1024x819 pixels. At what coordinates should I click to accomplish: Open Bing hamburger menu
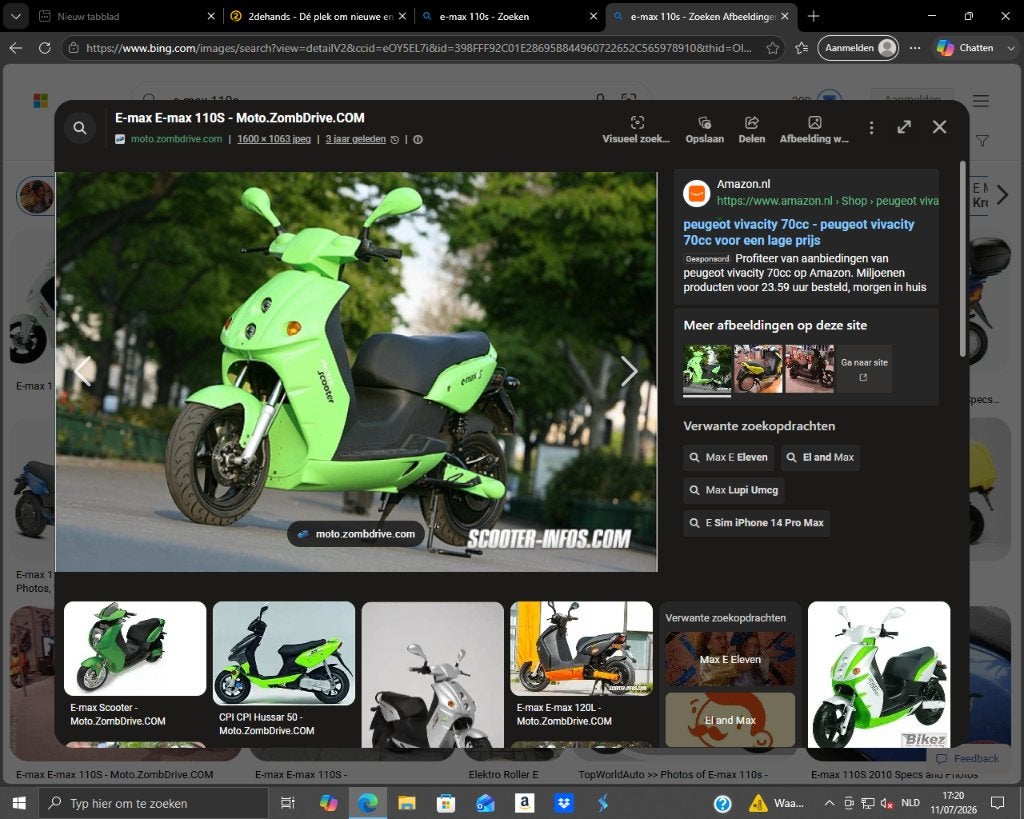(981, 101)
